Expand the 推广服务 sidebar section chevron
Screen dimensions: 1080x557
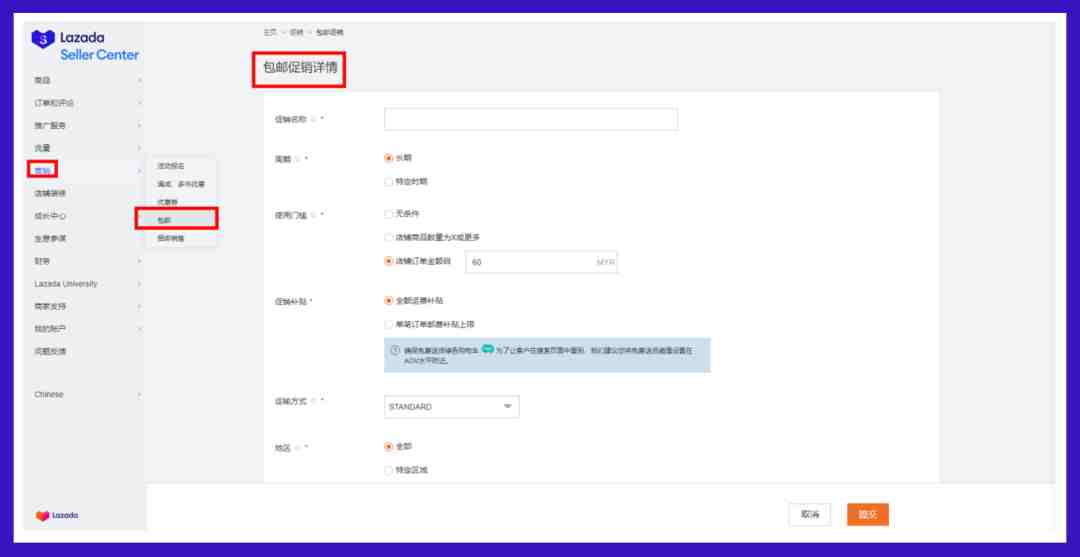point(139,126)
